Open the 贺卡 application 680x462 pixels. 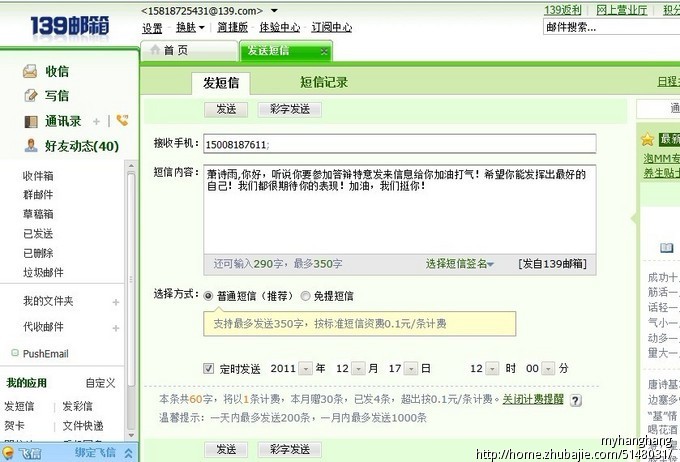[14, 426]
